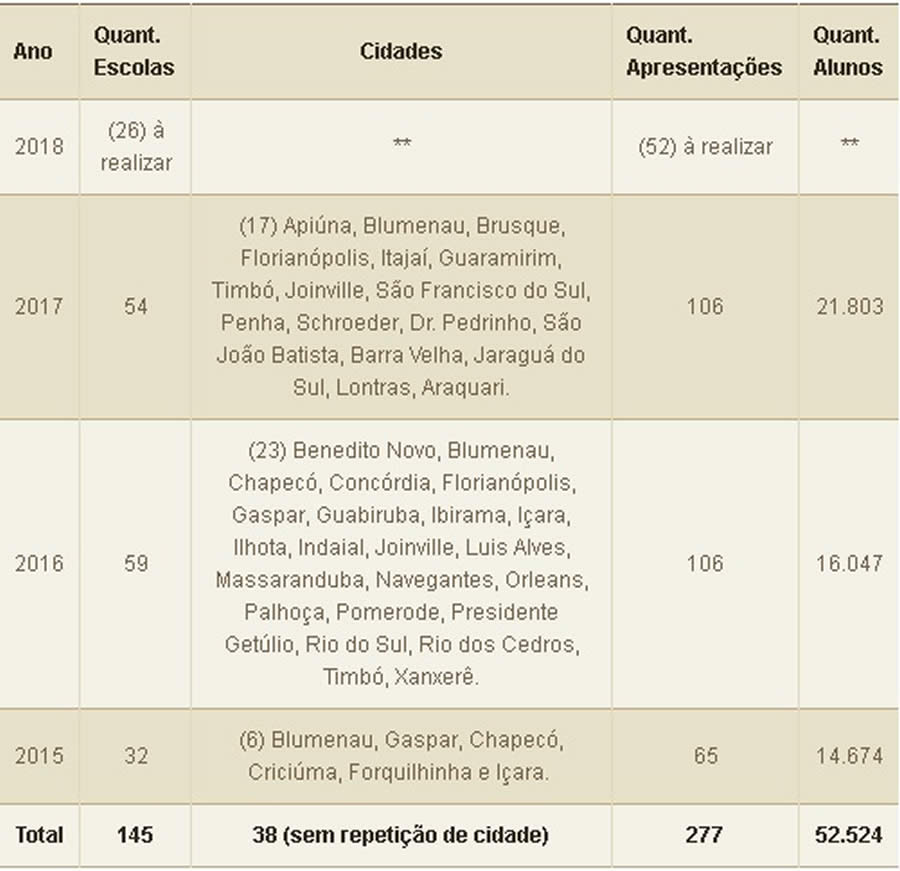
Task: Click the 2017 schools count 54
Action: click(135, 306)
